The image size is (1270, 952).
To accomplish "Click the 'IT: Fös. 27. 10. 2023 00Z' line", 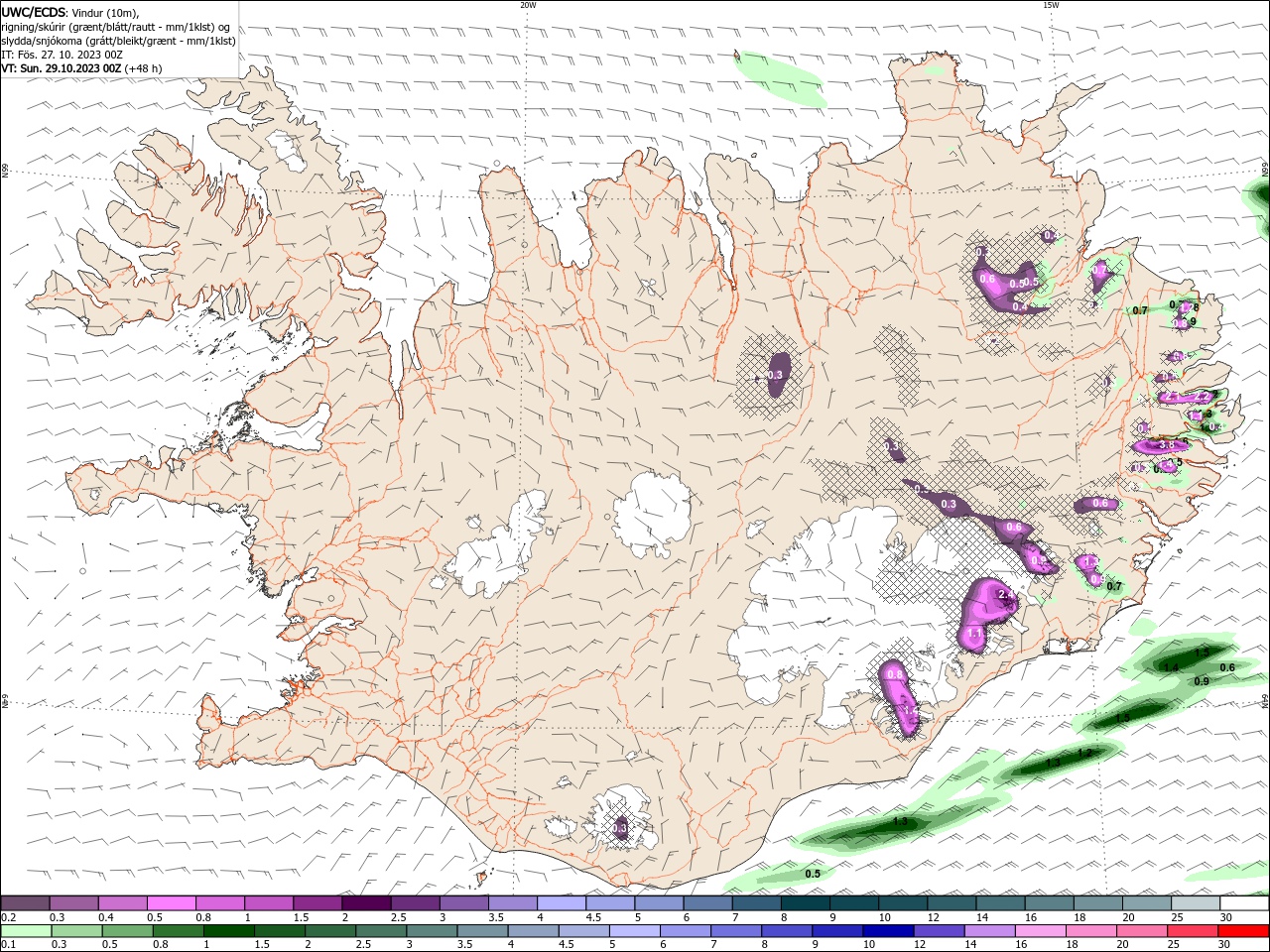I will click(63, 55).
